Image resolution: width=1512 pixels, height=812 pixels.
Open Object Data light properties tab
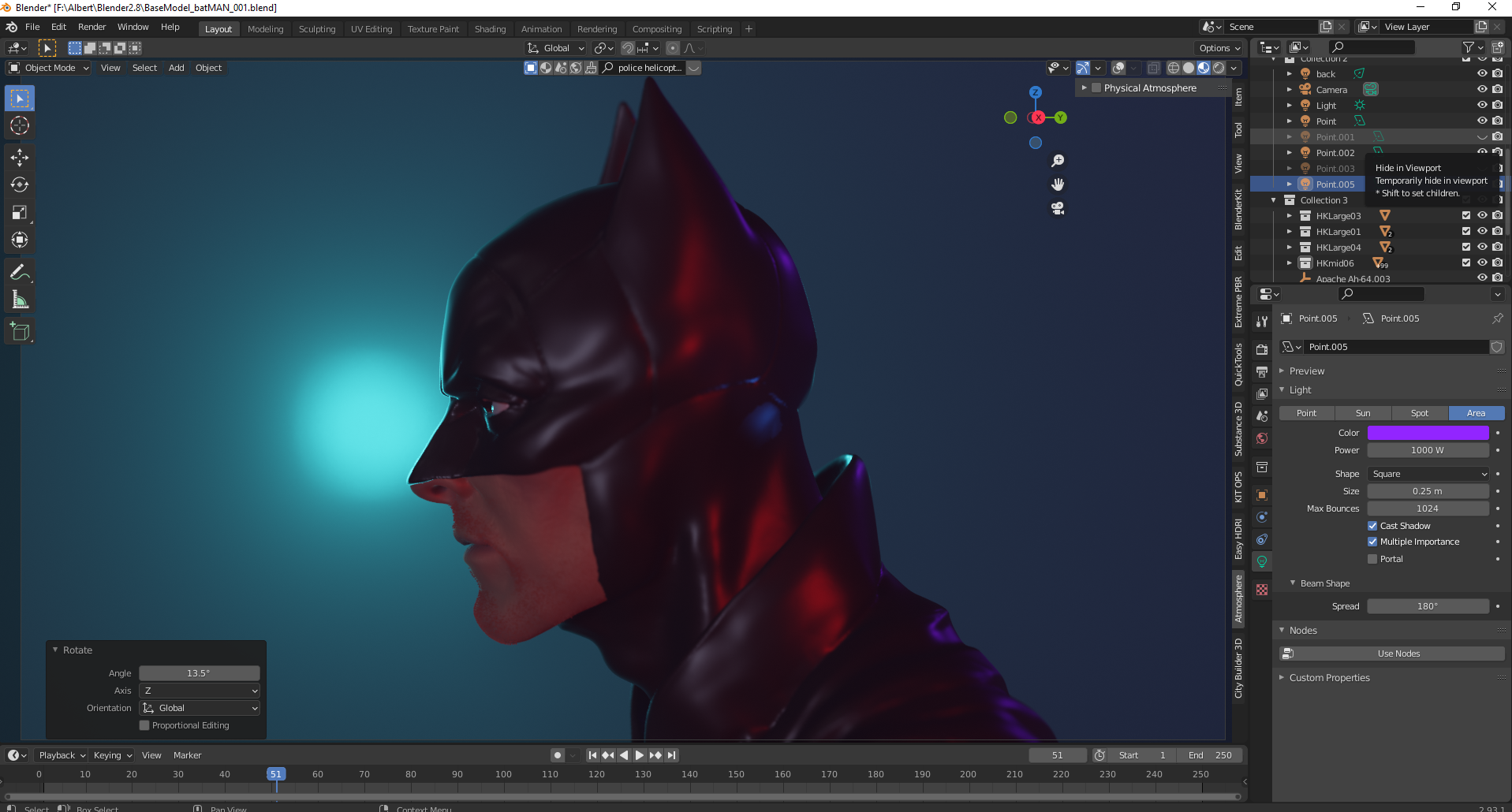tap(1262, 561)
